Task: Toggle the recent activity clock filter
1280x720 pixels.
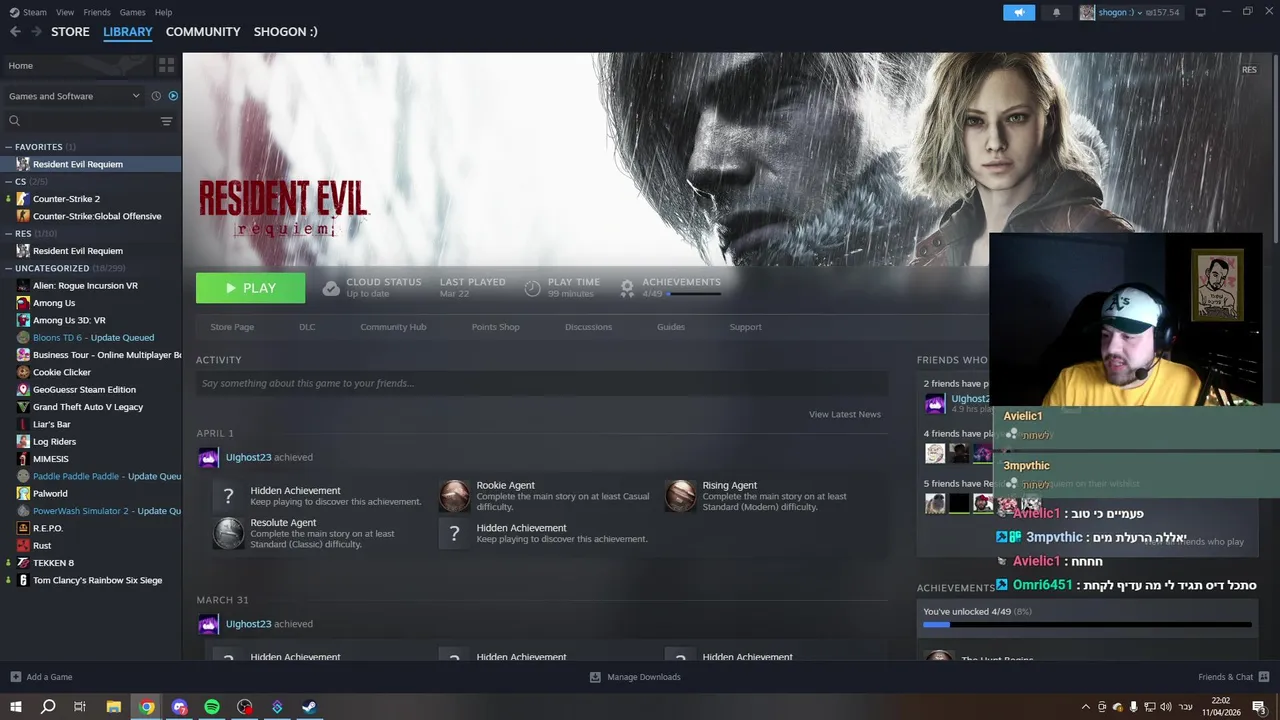Action: click(156, 96)
